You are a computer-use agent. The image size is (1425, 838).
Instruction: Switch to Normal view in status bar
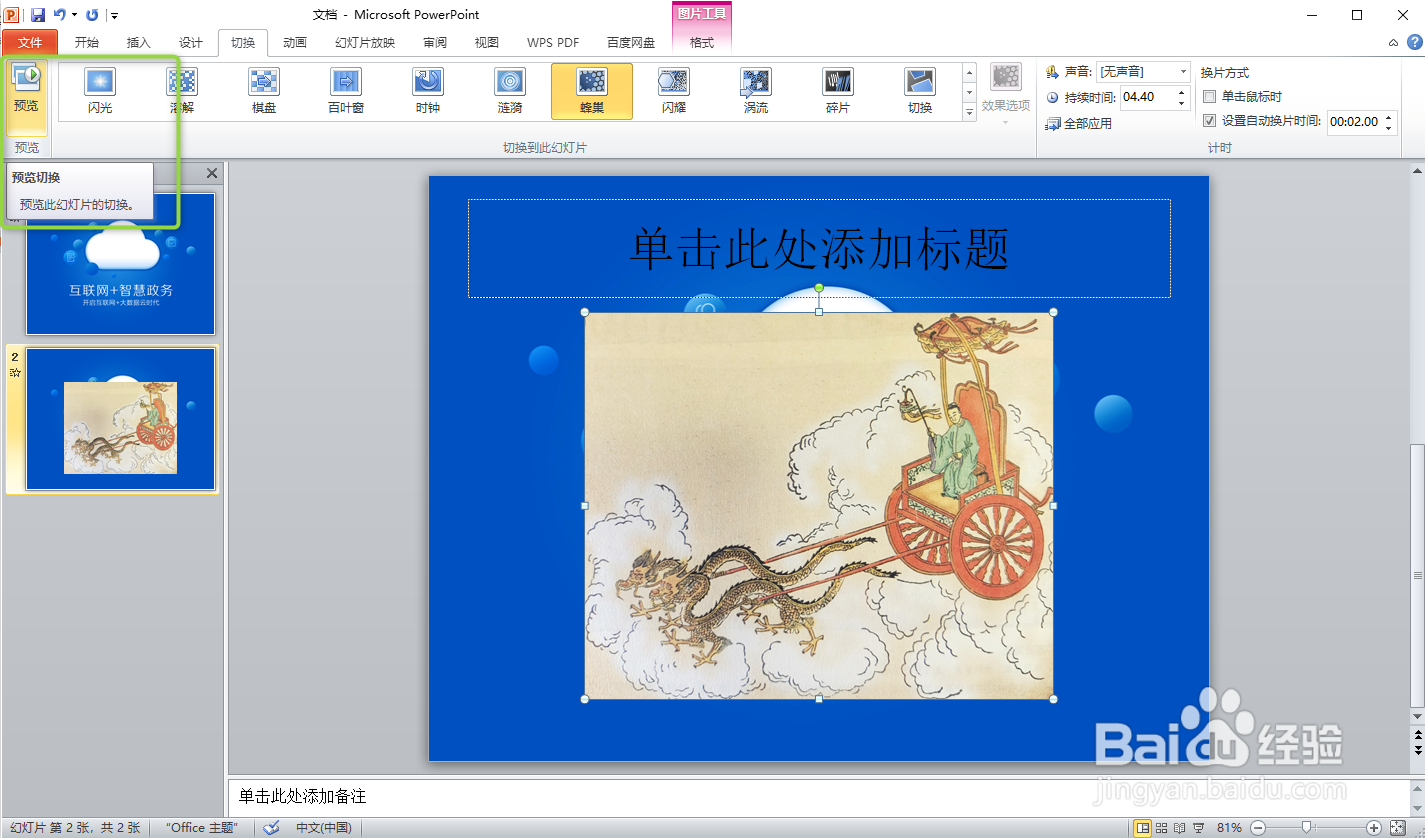[x=1143, y=828]
